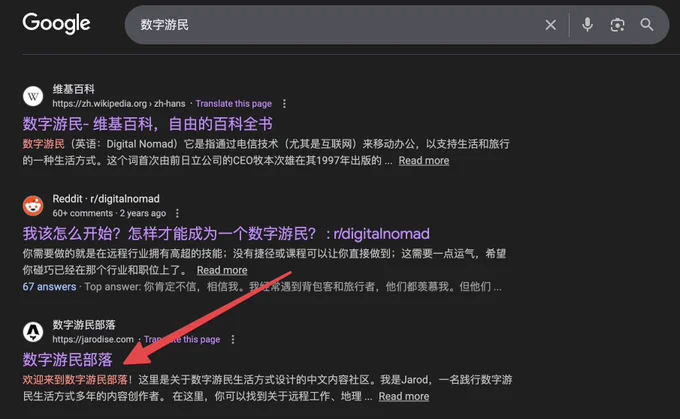Start voice search with the microphone icon
The height and width of the screenshot is (419, 680).
click(587, 25)
